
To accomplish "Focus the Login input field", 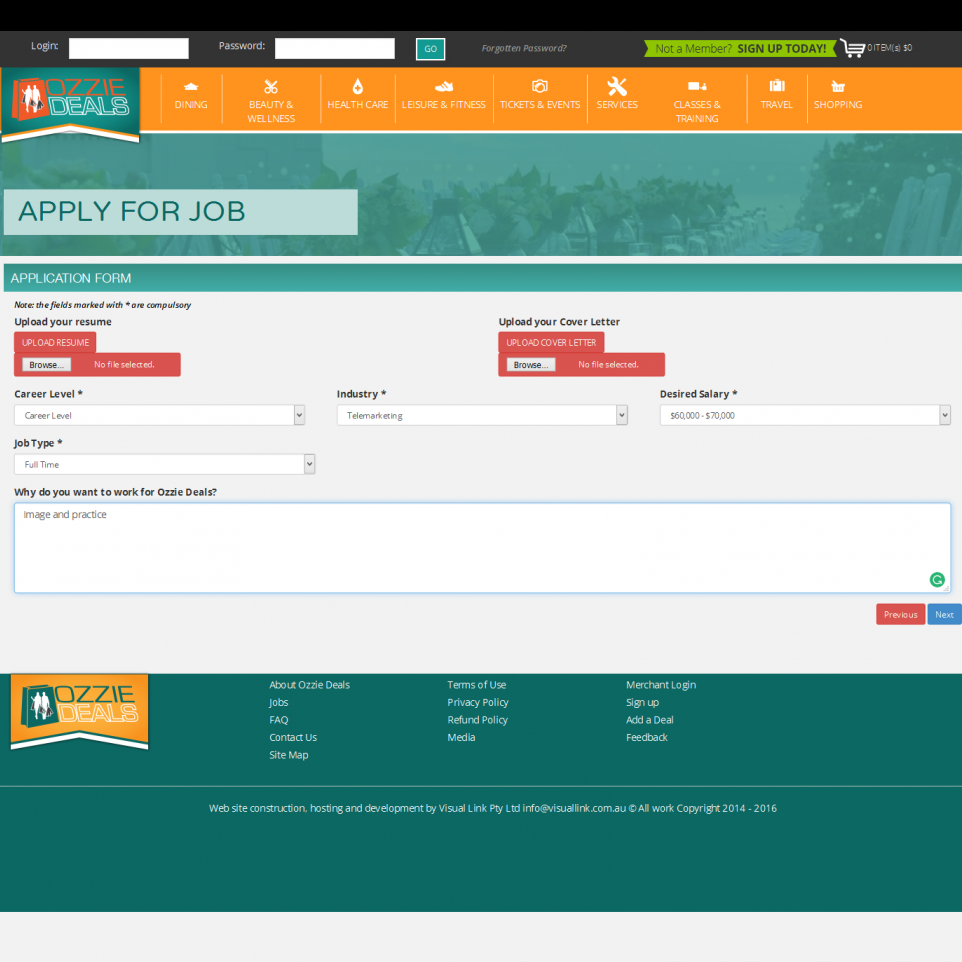I will [x=129, y=48].
